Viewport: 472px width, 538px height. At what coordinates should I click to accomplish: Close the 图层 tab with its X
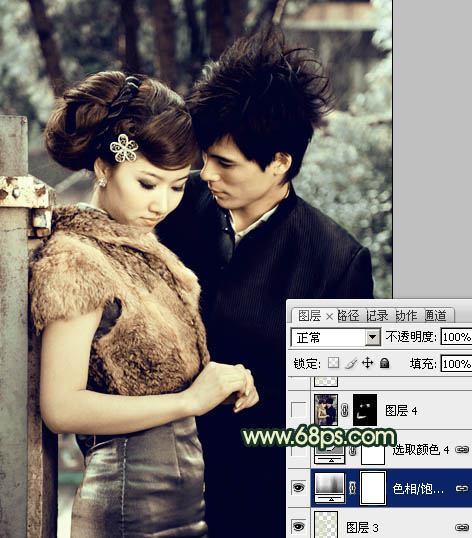pos(329,316)
